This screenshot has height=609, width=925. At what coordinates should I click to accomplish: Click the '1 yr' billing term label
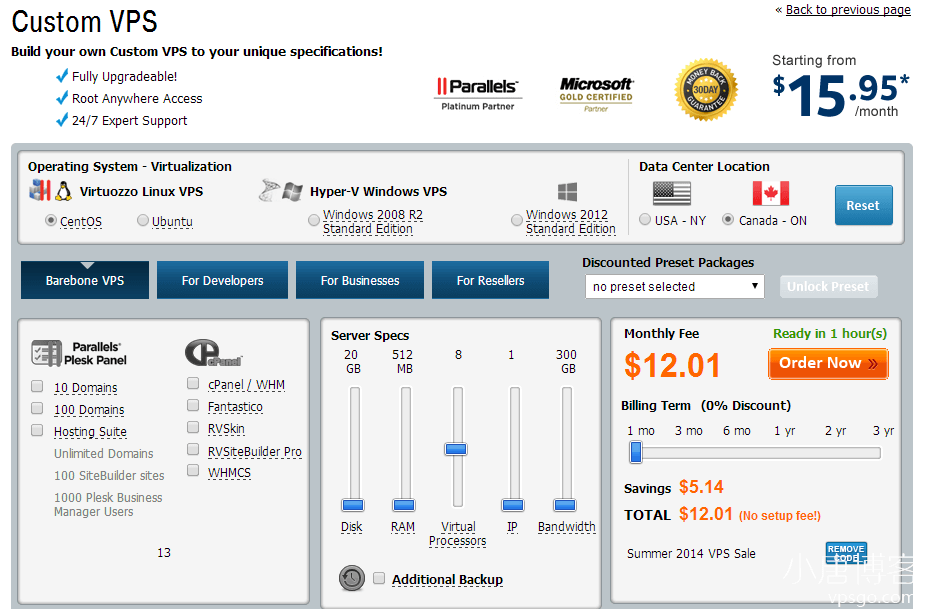(x=785, y=431)
